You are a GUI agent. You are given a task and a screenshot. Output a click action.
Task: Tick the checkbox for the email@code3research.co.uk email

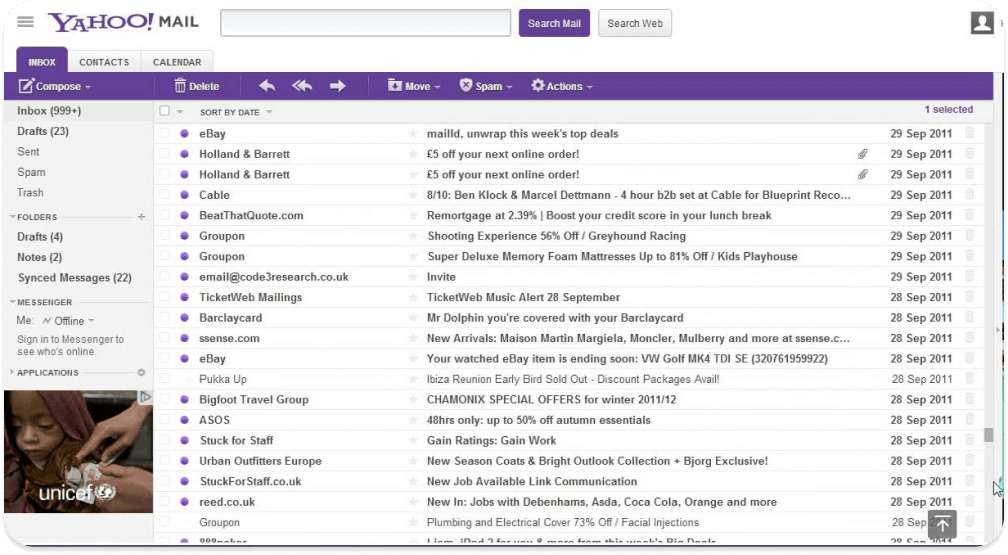[165, 277]
